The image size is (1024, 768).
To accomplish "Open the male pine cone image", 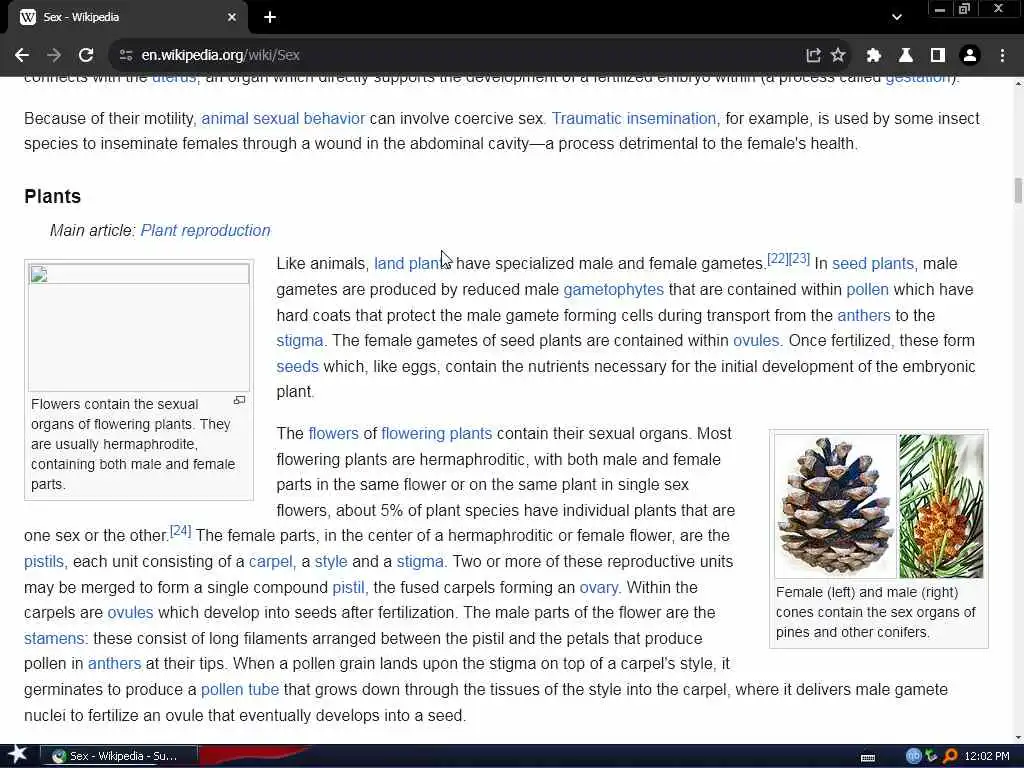I will (x=941, y=506).
